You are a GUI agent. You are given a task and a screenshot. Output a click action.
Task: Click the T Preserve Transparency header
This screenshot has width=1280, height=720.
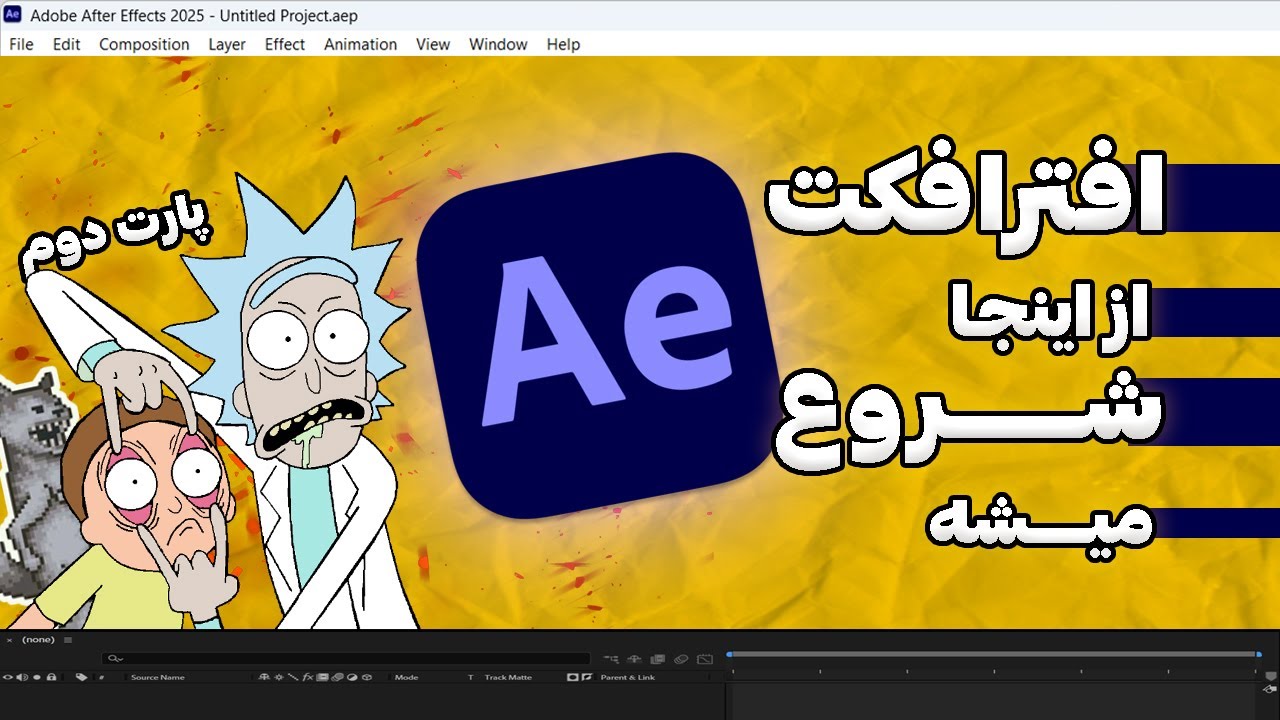(x=471, y=678)
